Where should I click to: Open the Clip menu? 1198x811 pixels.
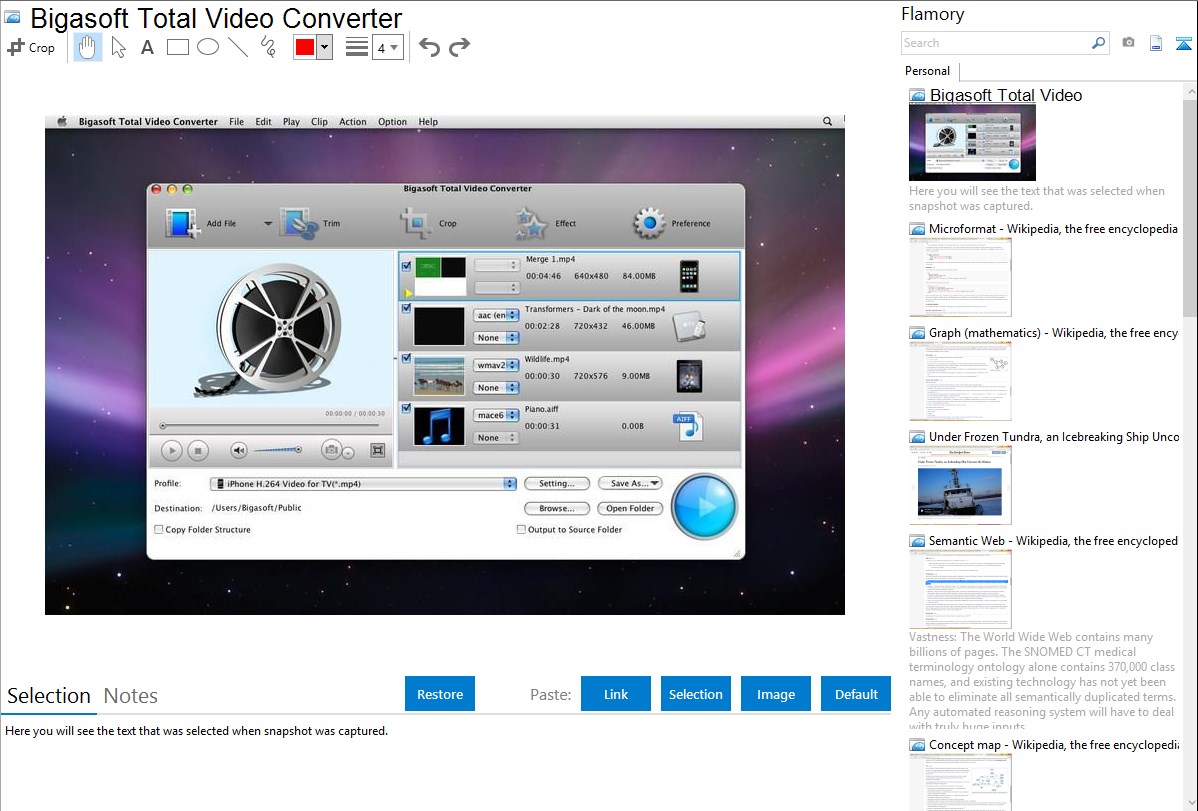pos(319,122)
